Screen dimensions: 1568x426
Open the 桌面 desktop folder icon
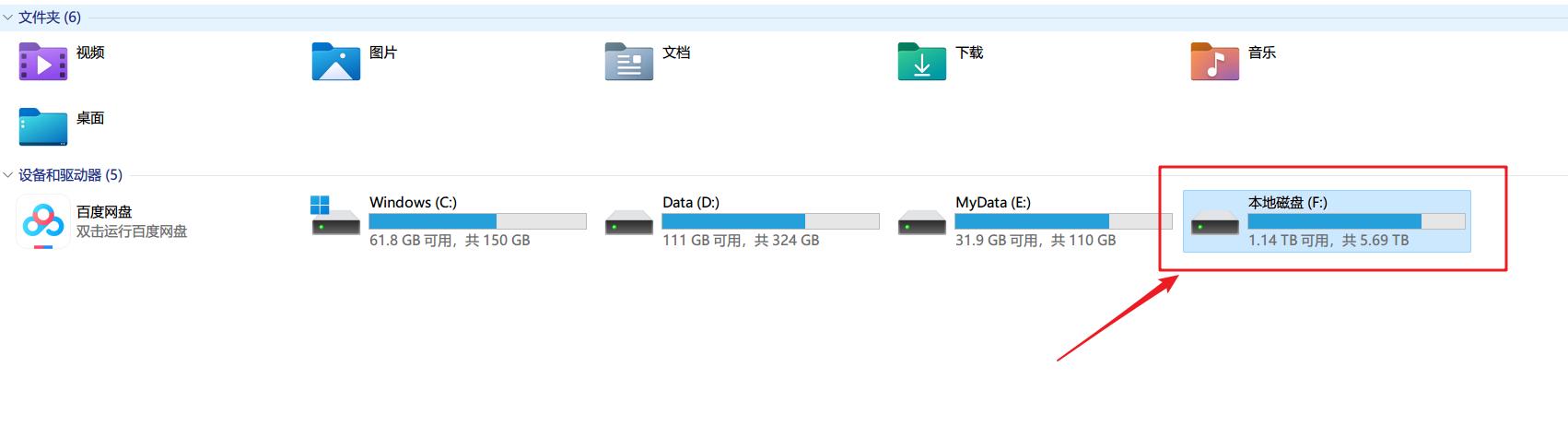pos(42,127)
